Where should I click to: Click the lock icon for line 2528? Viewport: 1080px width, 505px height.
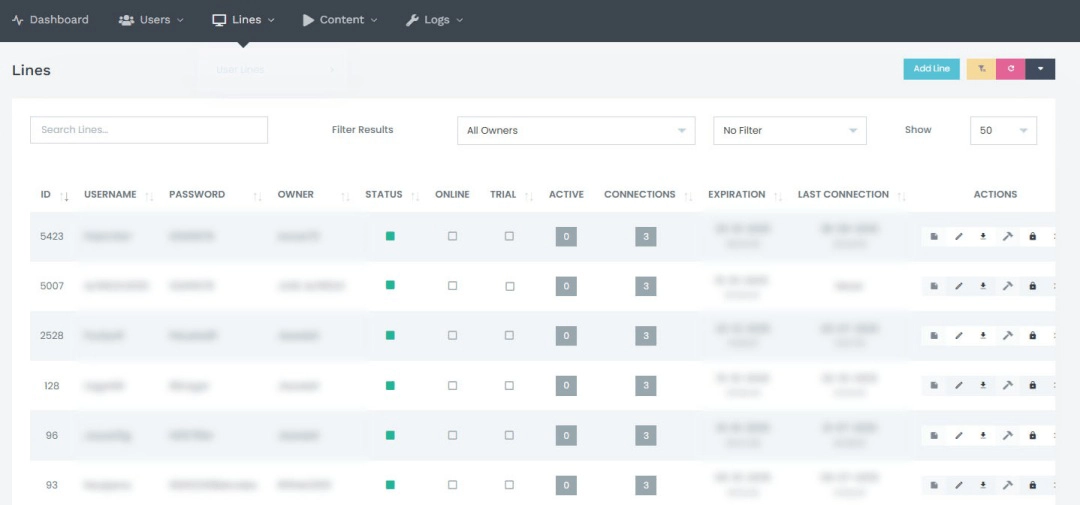[x=1032, y=336]
